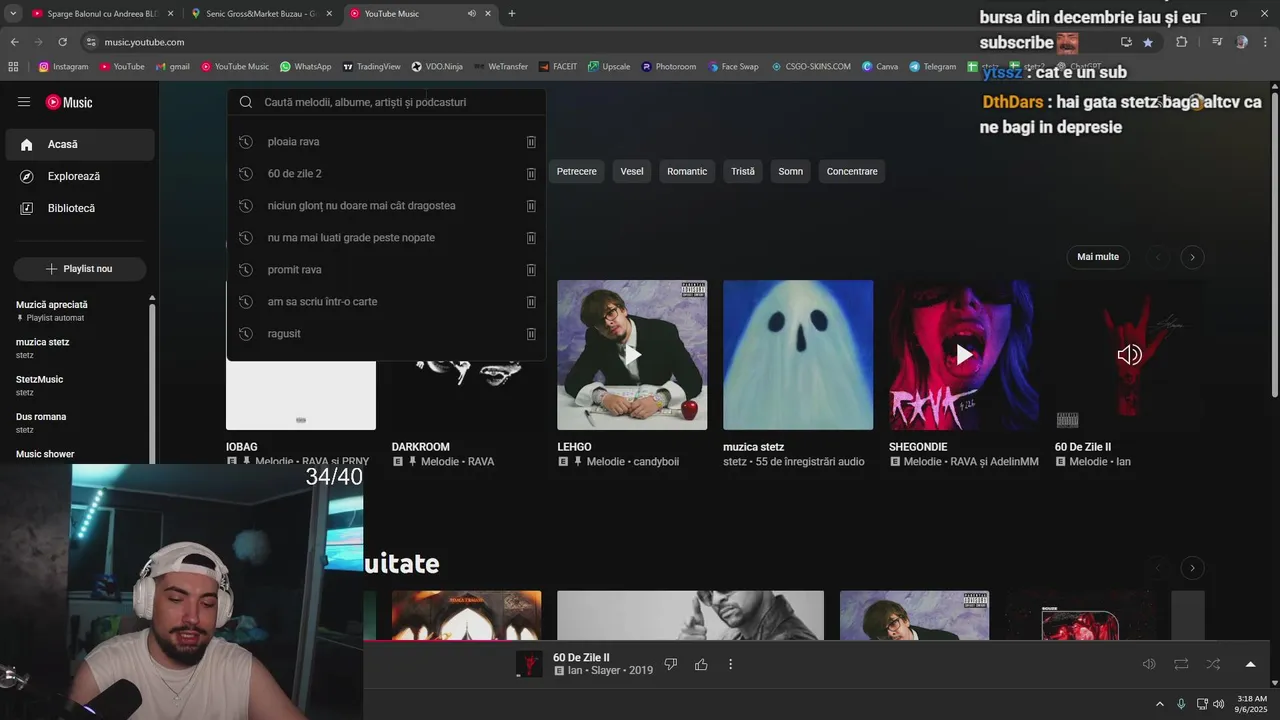The image size is (1280, 720).
Task: Open the tab search dropdown
Action: (x=13, y=14)
